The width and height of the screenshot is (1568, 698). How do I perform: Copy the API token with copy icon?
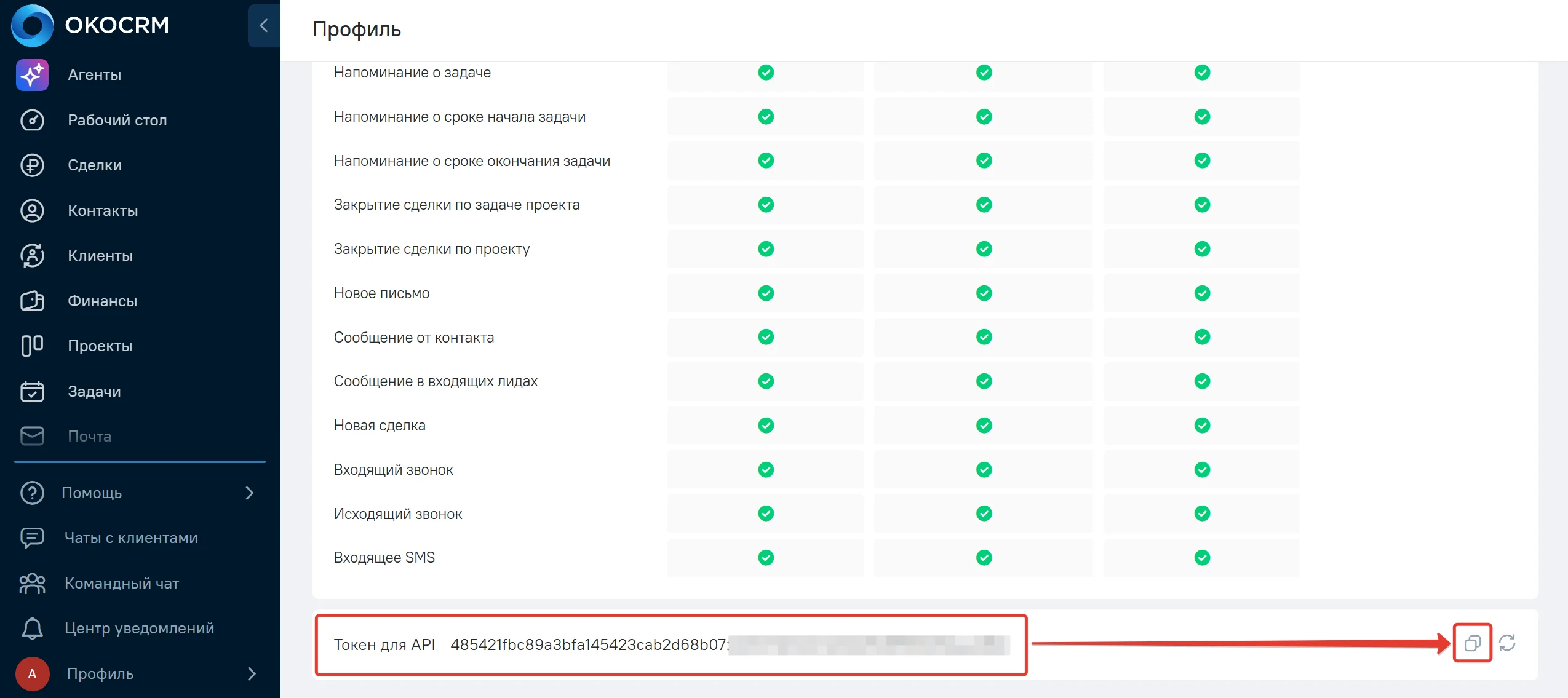point(1473,643)
